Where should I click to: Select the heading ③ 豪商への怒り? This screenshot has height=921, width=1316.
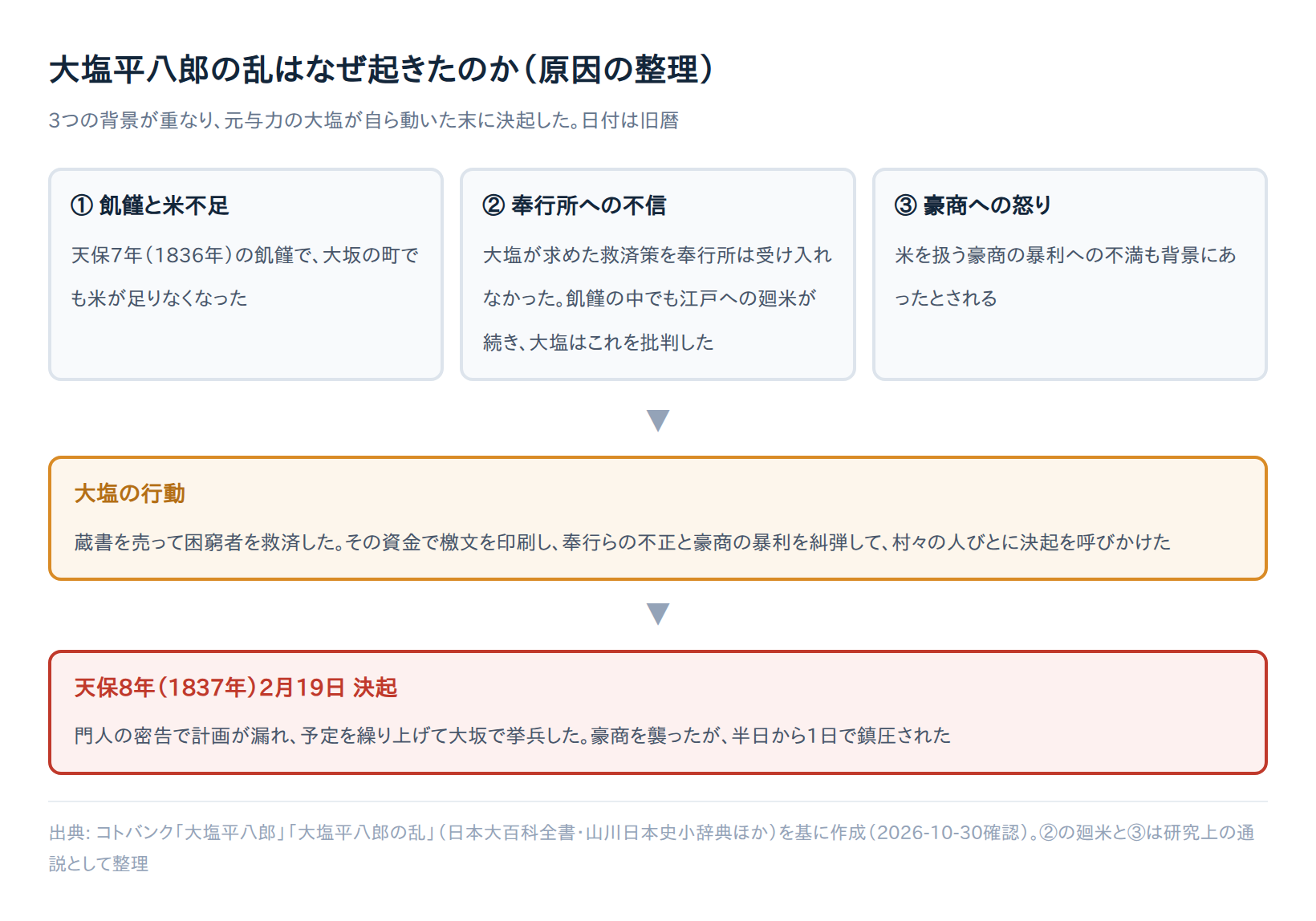[x=973, y=205]
